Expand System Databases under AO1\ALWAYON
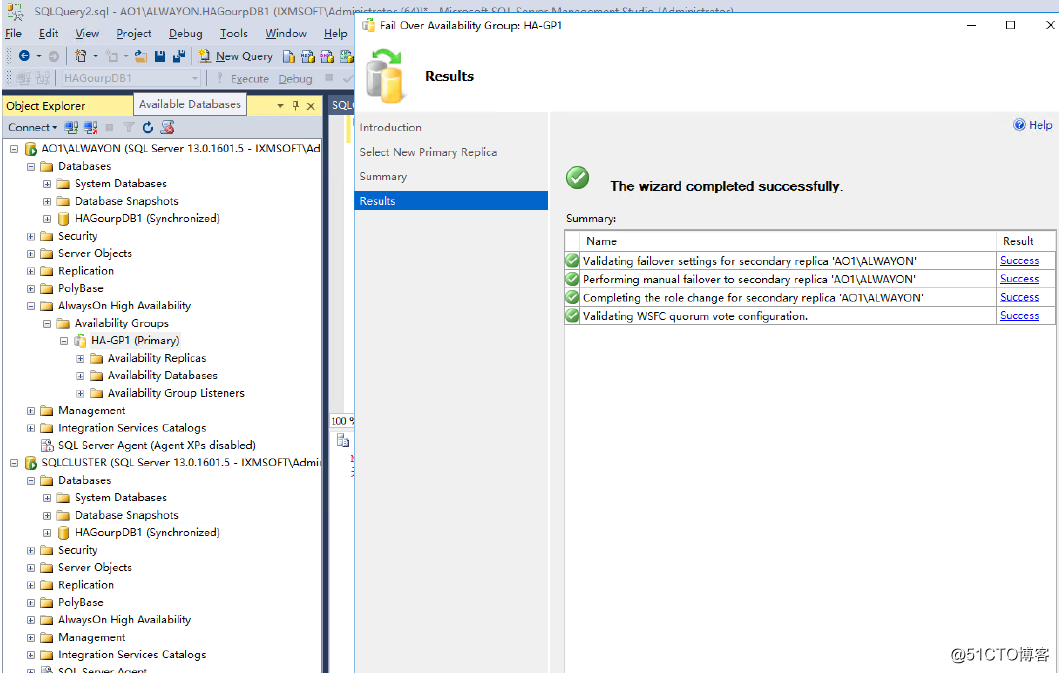Image resolution: width=1059 pixels, height=673 pixels. (47, 184)
